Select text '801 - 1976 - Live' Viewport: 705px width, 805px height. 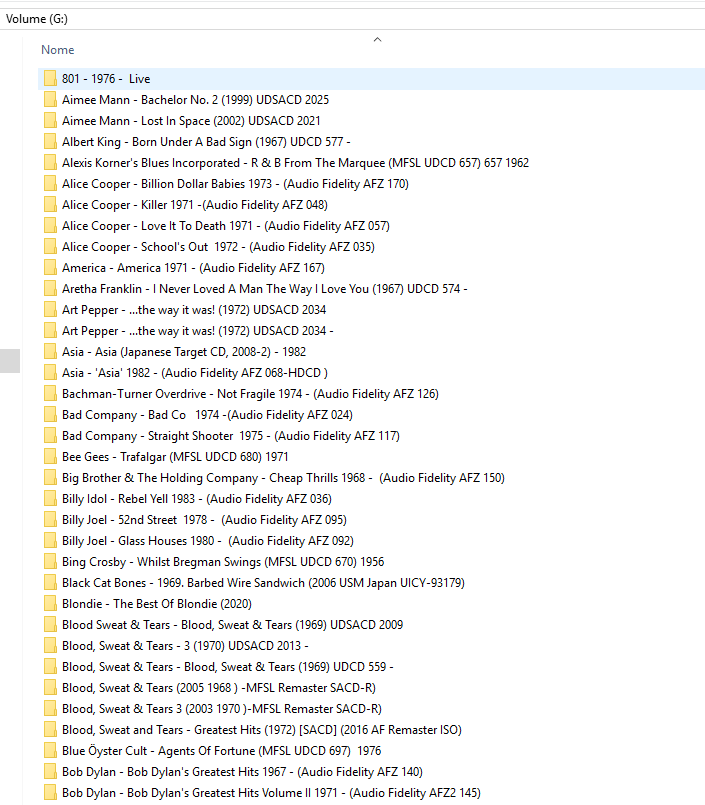(x=106, y=79)
